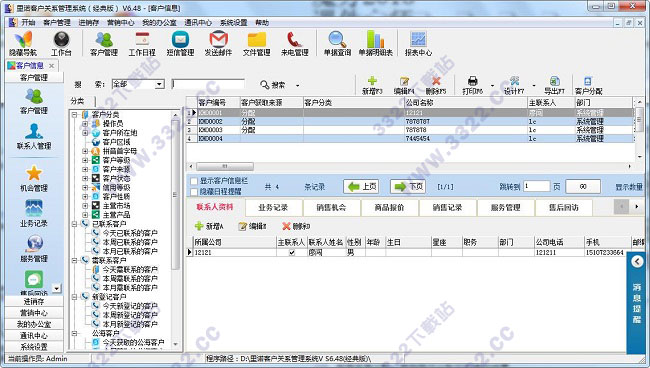
Task: Select 今天已联系的客户 in the tree
Action: pyautogui.click(x=130, y=233)
